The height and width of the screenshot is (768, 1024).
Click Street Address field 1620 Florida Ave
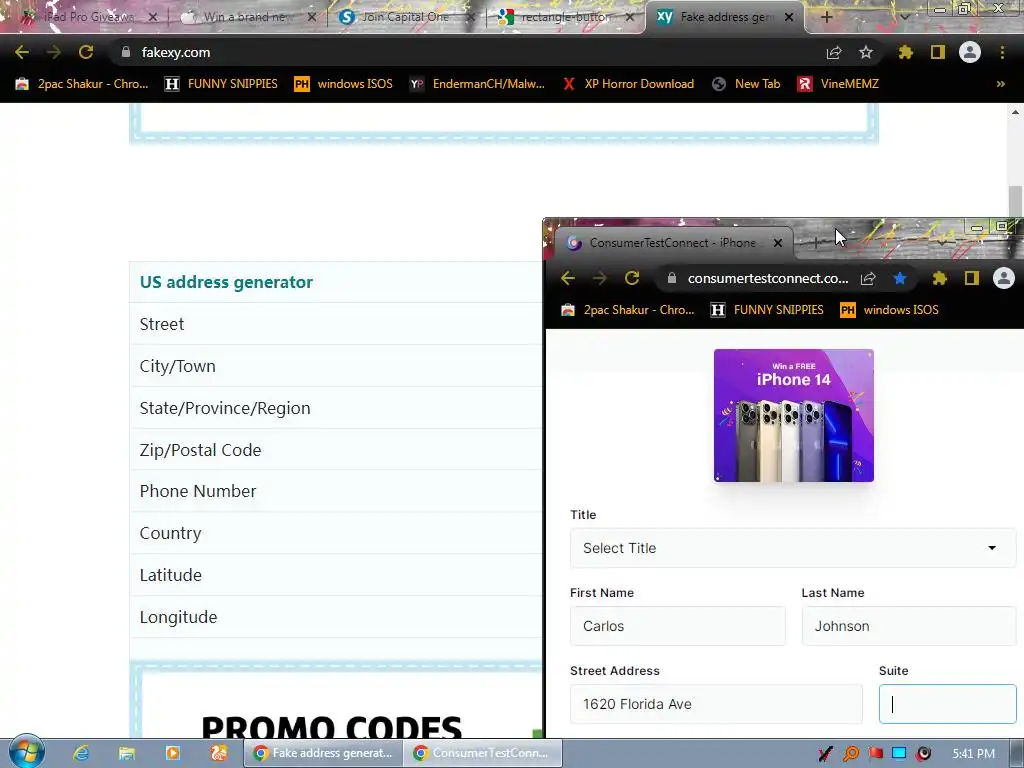click(x=716, y=704)
